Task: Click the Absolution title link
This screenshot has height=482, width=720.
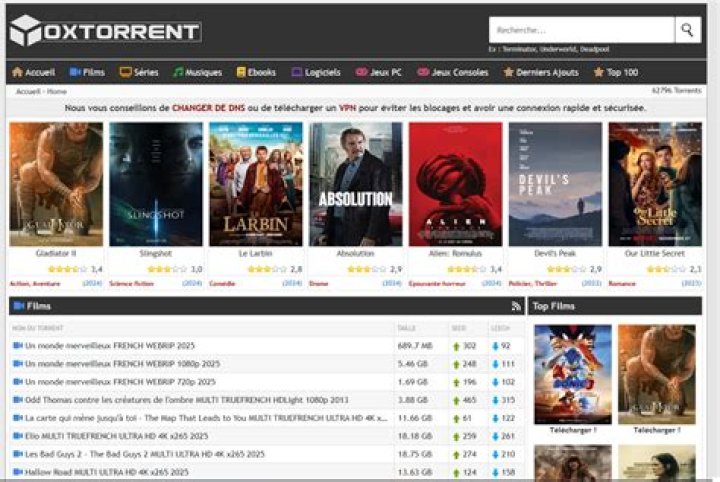Action: tap(355, 253)
